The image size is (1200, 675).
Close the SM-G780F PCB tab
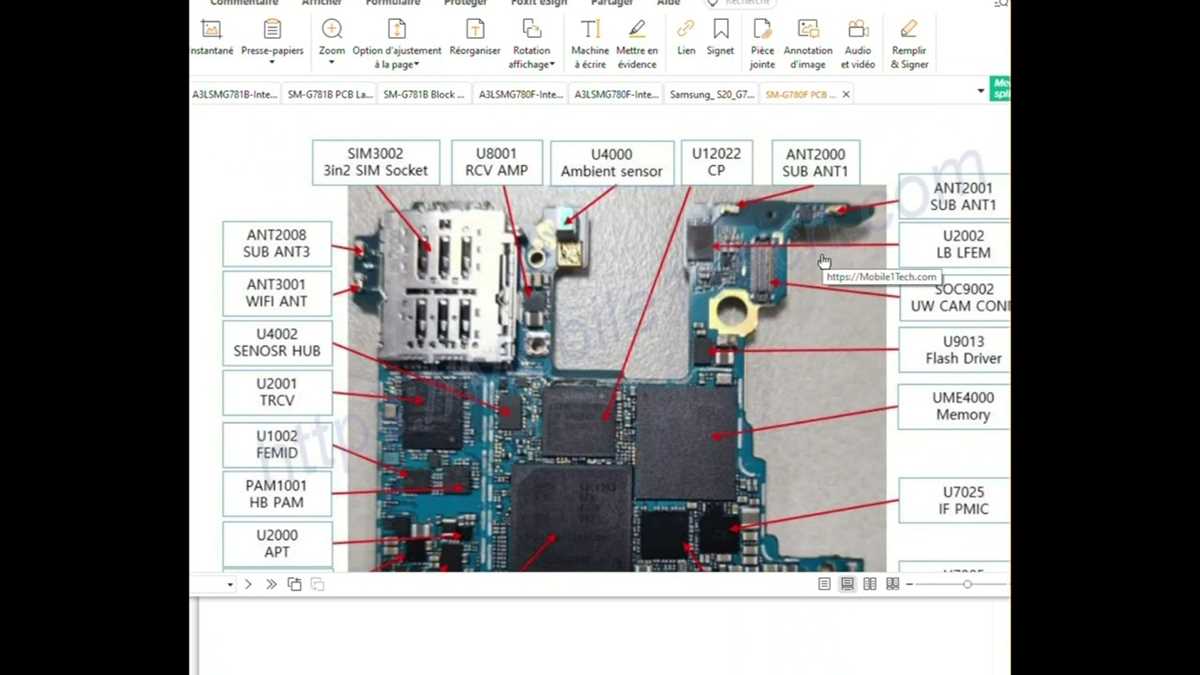(846, 94)
